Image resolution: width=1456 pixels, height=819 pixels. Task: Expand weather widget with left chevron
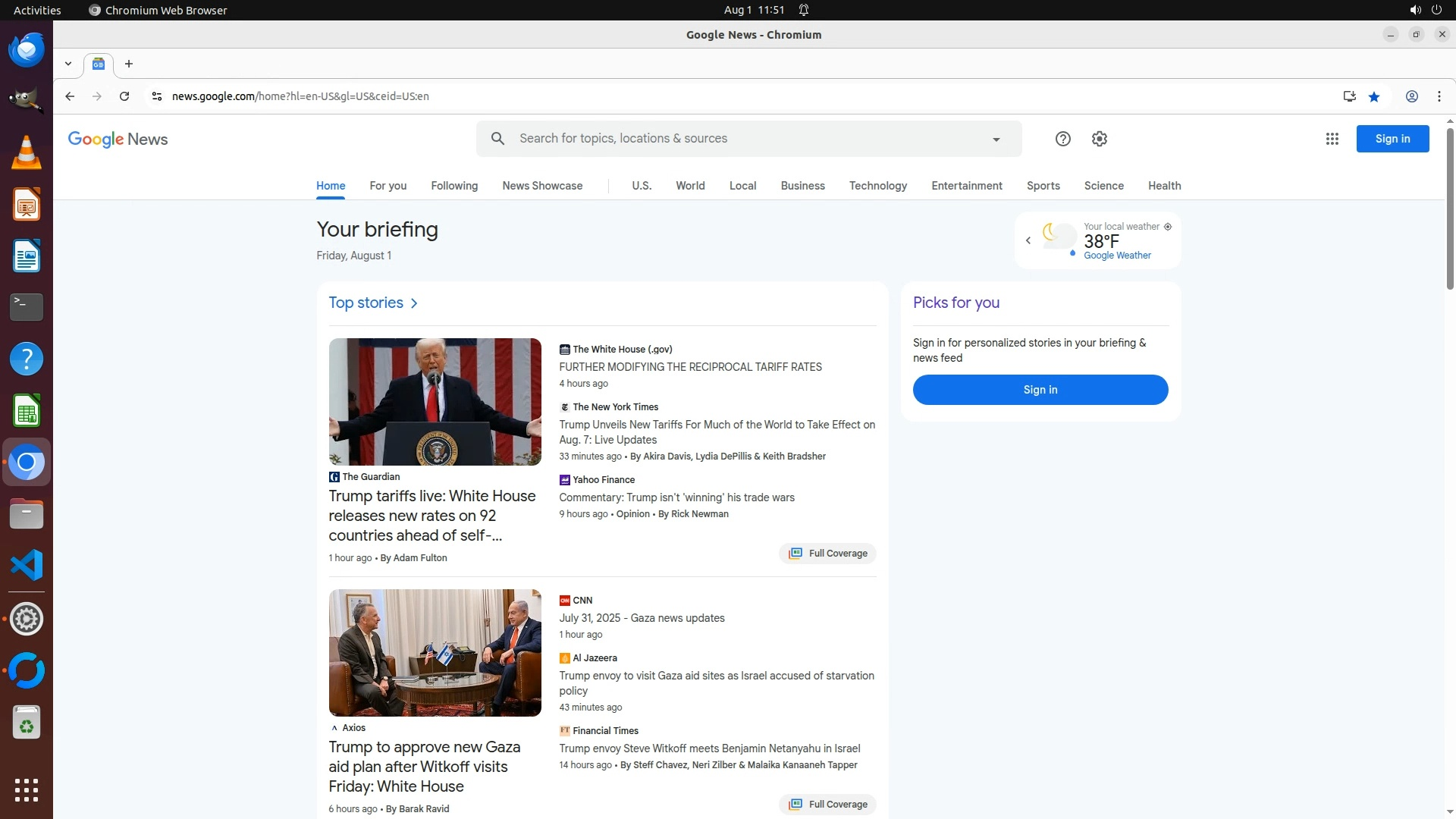(x=1028, y=240)
